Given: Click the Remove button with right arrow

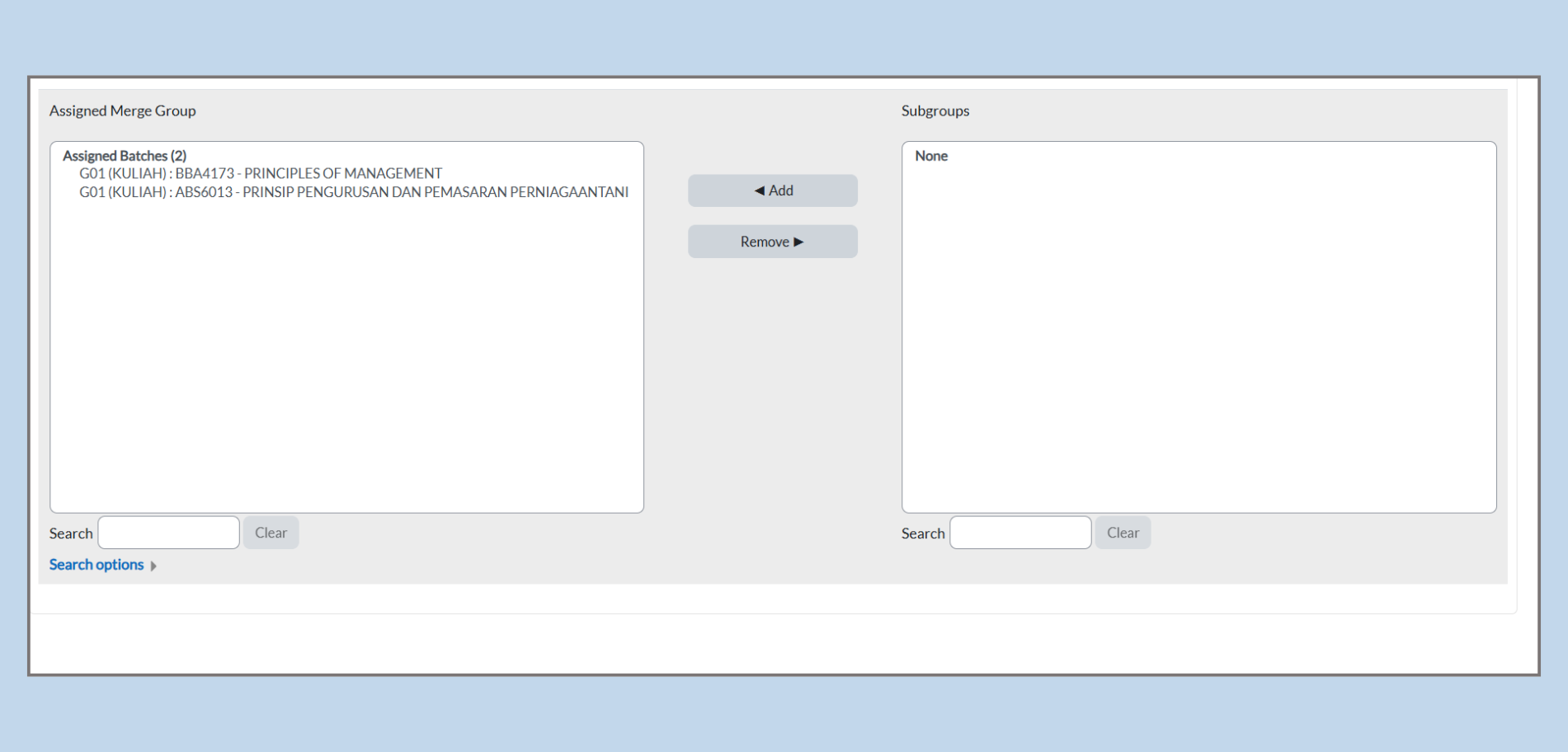Looking at the screenshot, I should (x=772, y=242).
